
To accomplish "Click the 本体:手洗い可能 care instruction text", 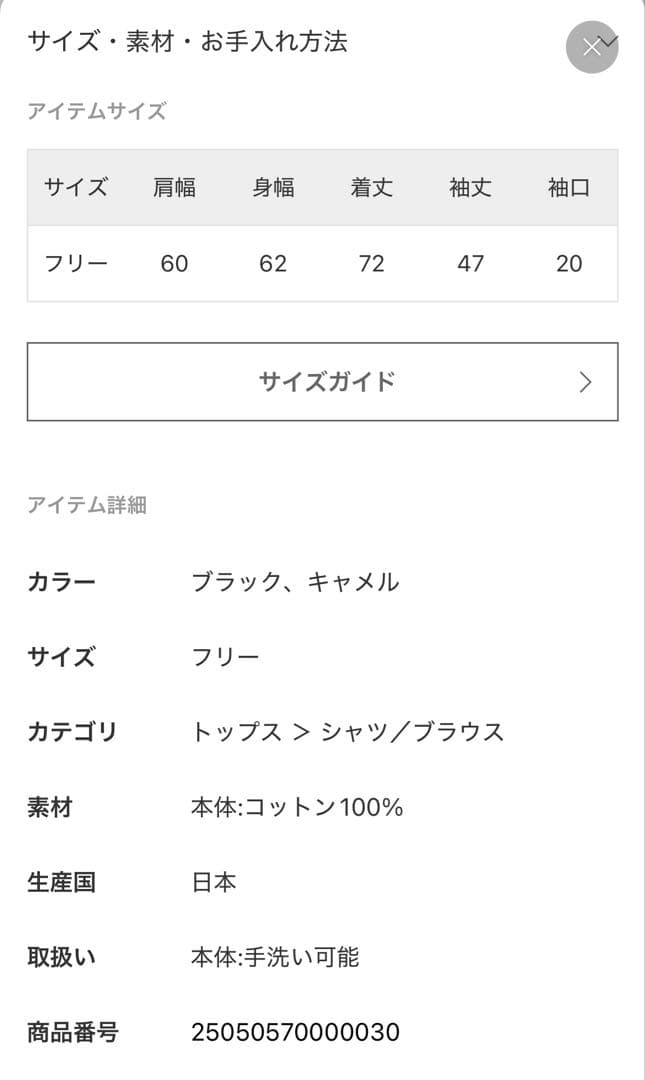I will click(275, 957).
